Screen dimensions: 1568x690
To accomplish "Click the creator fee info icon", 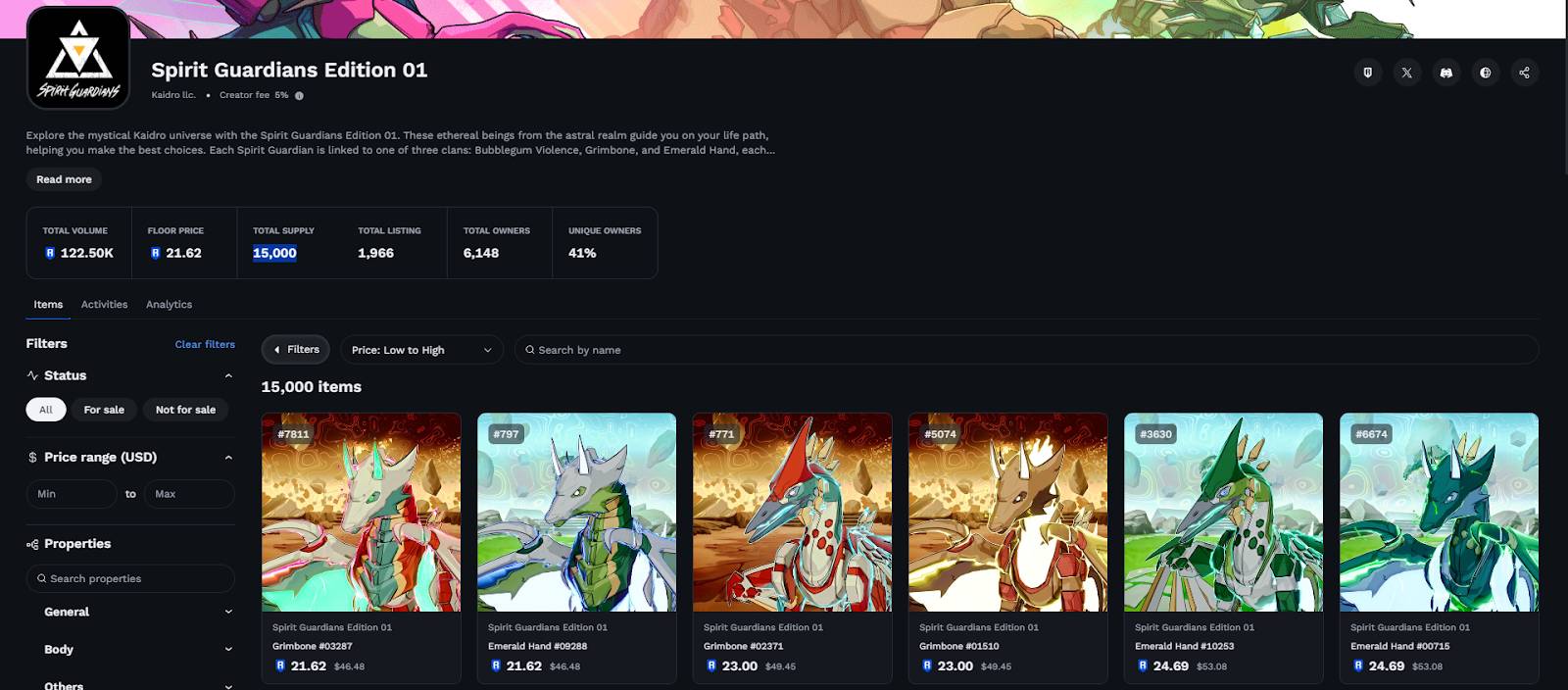I will point(299,96).
